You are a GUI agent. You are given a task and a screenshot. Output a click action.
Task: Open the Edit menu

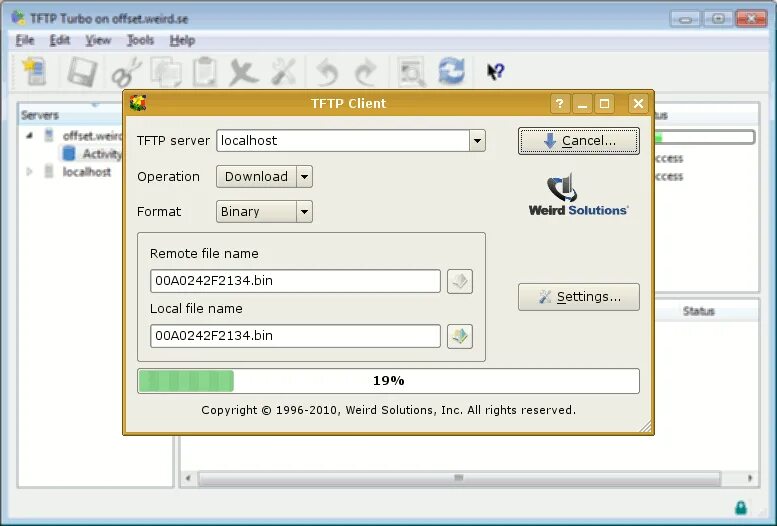pyautogui.click(x=59, y=40)
